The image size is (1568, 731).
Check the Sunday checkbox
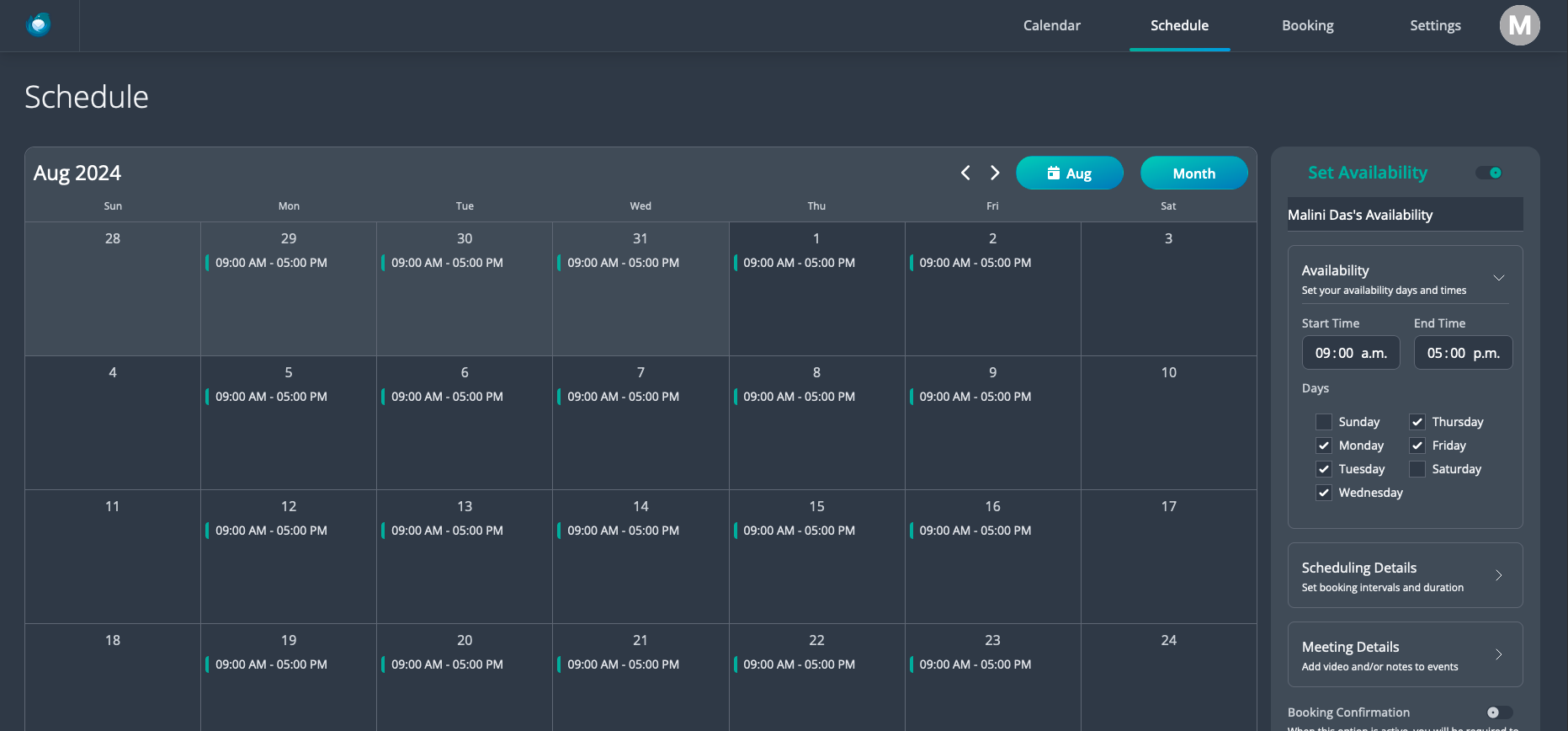pos(1324,422)
